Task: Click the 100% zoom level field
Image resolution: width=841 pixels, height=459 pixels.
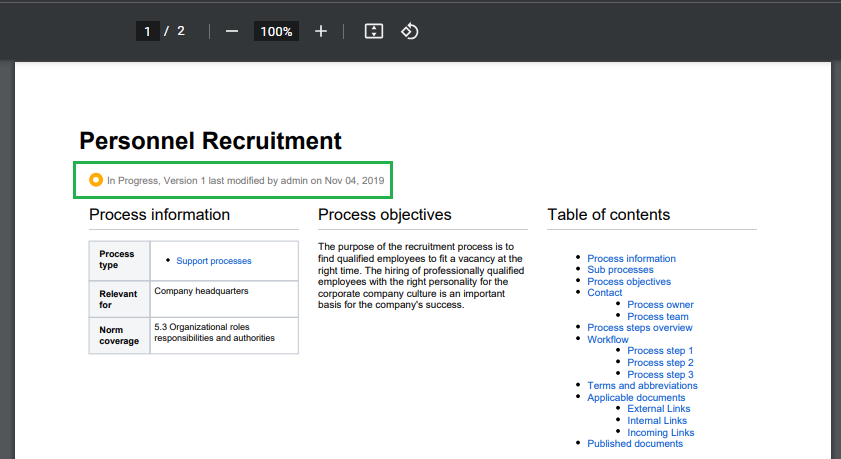Action: pyautogui.click(x=276, y=31)
